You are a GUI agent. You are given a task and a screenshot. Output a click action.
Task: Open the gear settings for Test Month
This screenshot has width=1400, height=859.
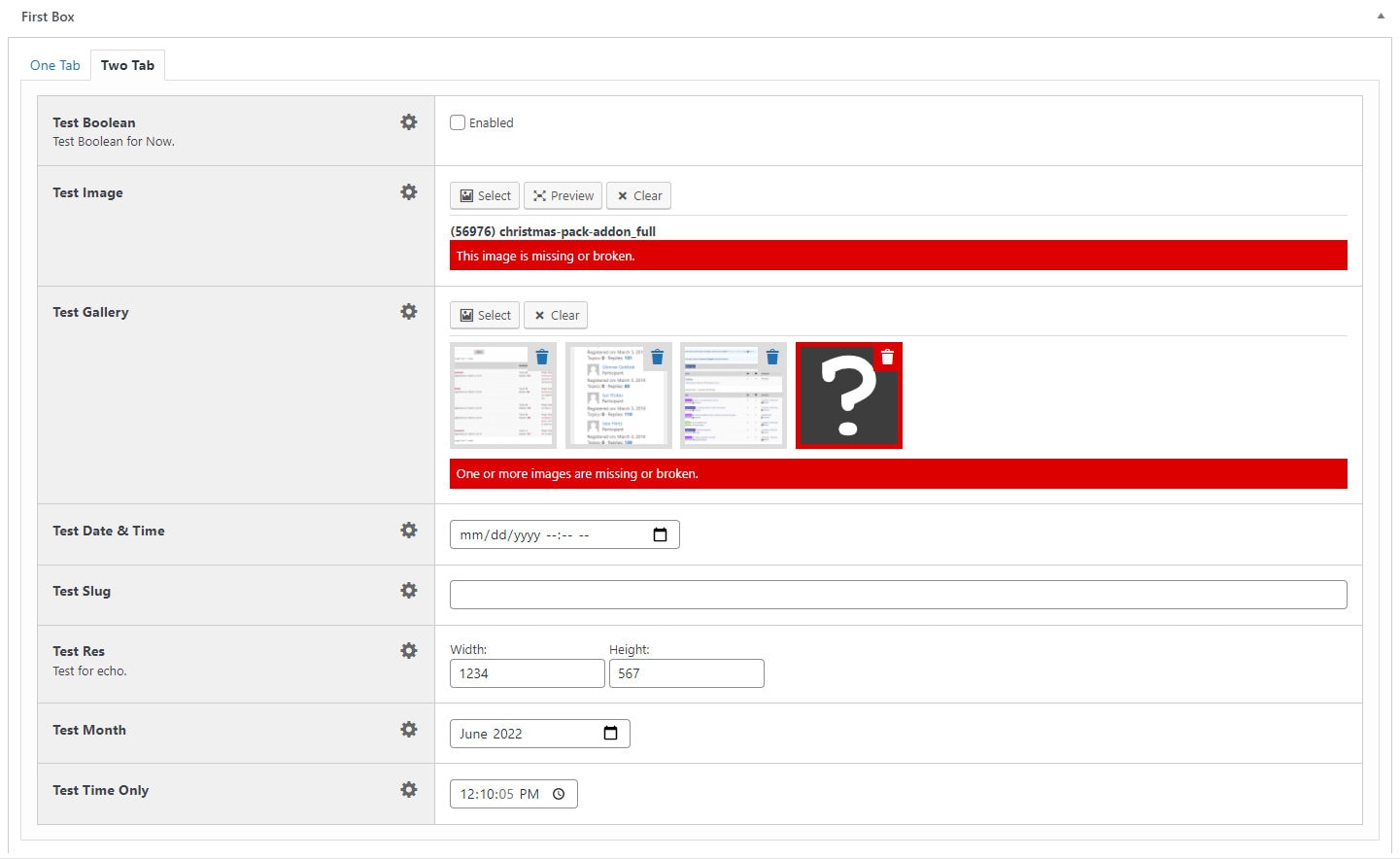(409, 730)
